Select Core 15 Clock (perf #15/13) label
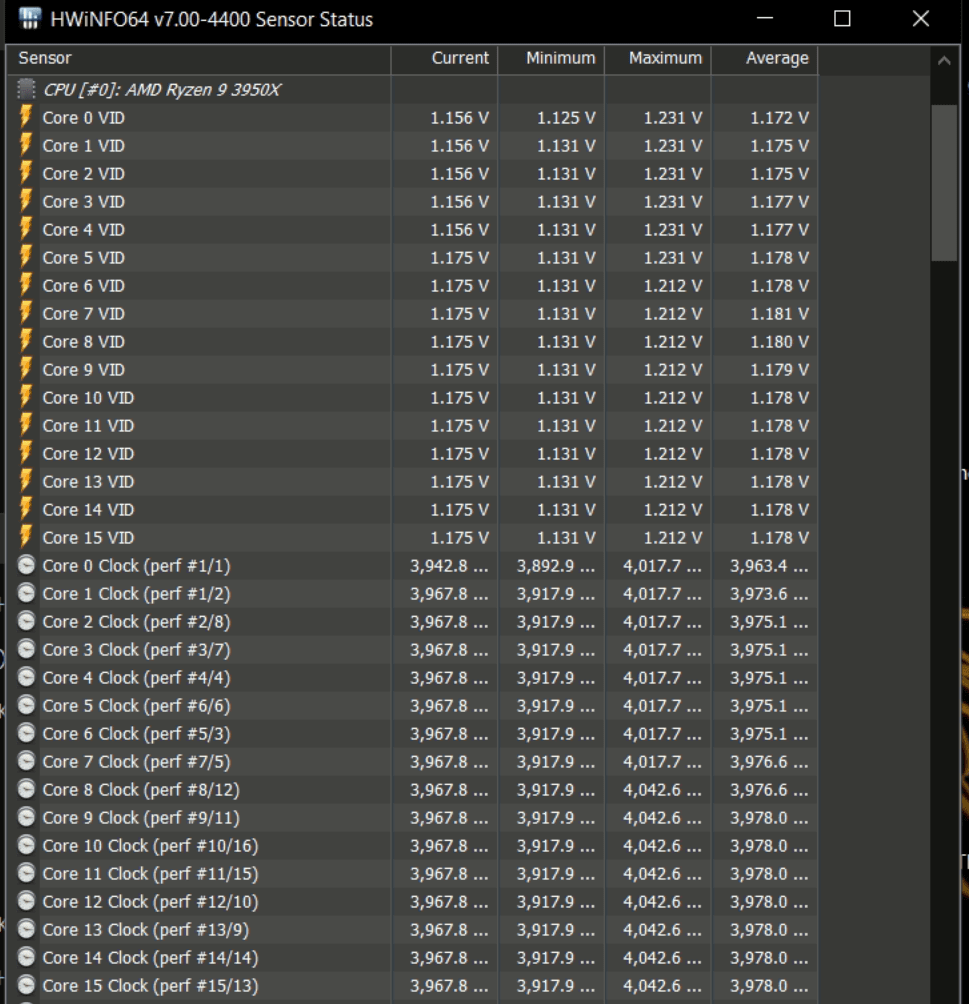969x1004 pixels. [x=151, y=986]
